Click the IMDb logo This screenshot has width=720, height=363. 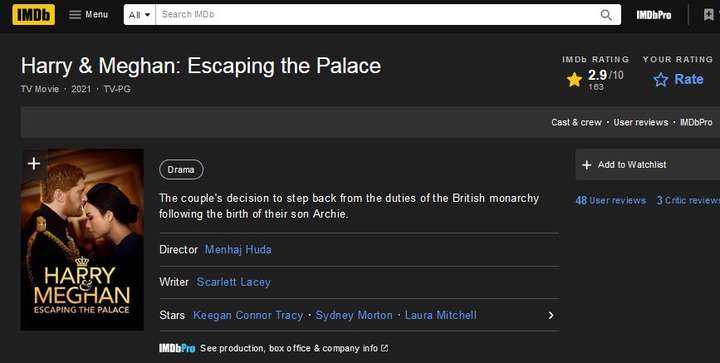tap(34, 15)
